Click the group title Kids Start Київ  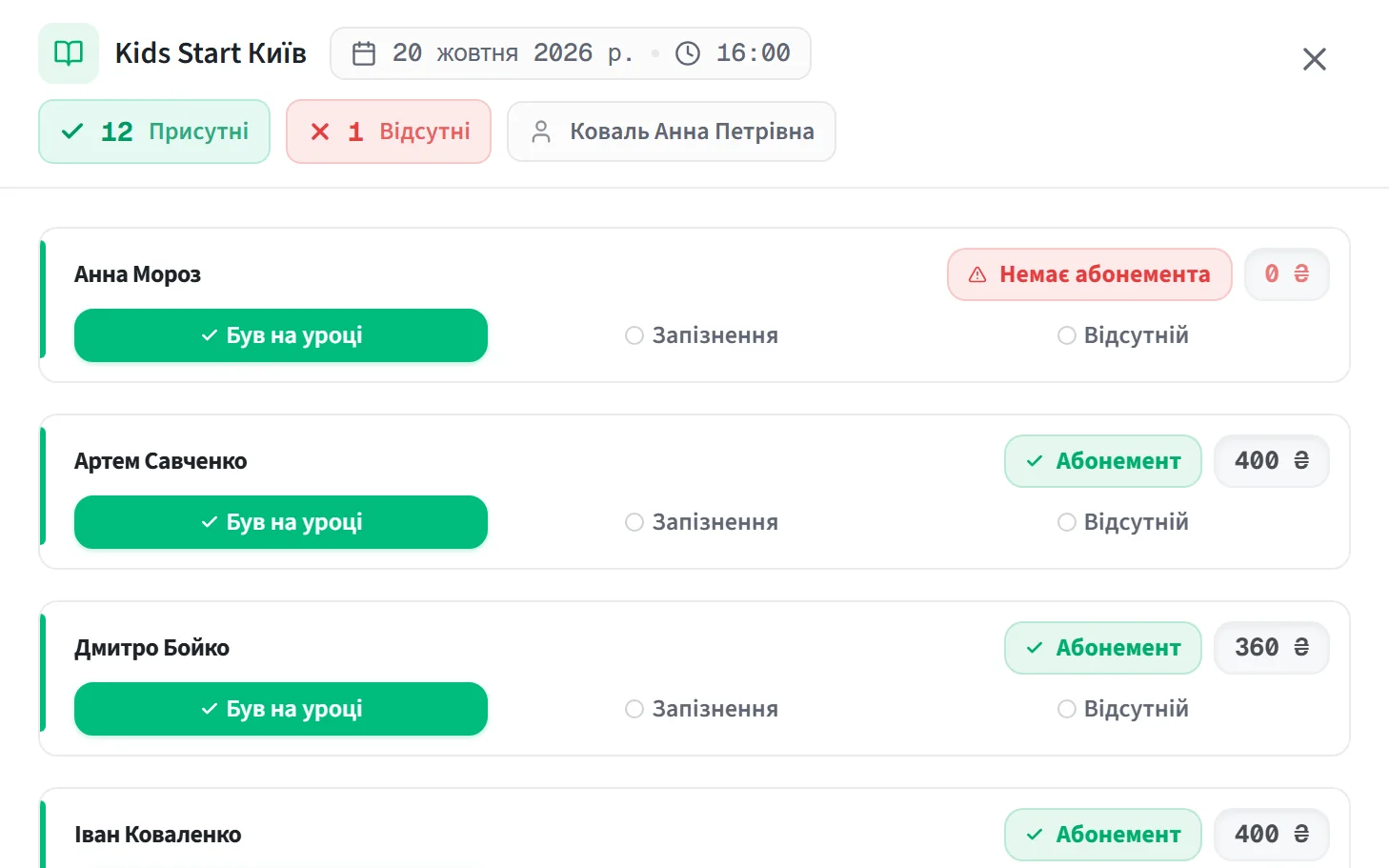coord(211,53)
